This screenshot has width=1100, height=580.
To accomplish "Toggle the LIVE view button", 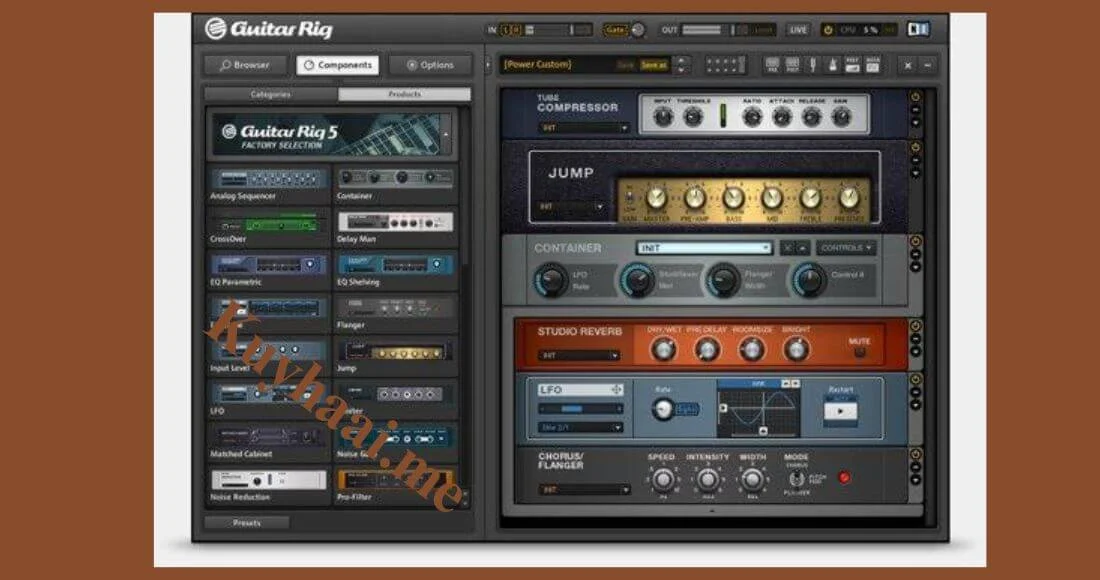I will (798, 29).
